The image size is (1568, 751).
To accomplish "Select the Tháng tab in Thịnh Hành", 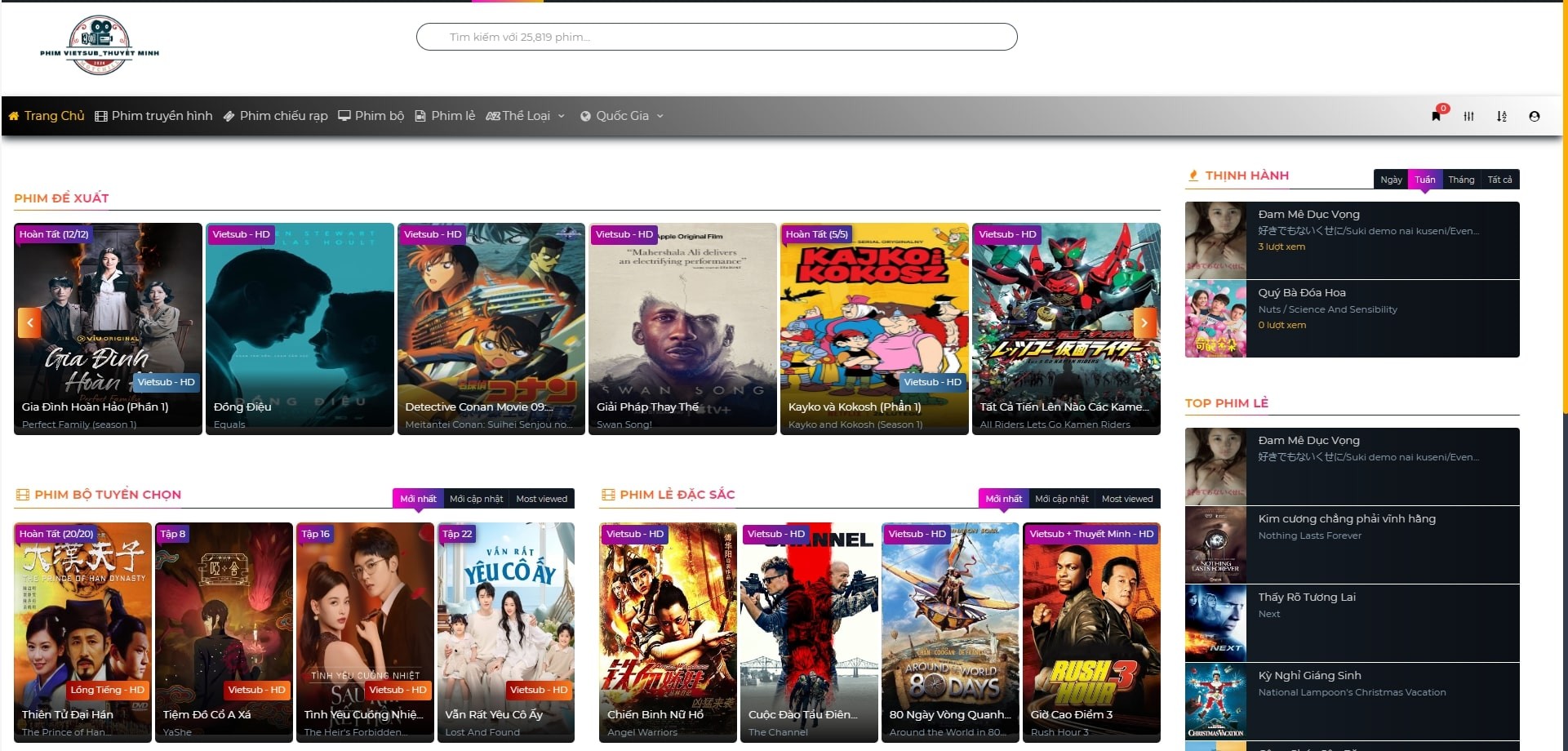I will tap(1461, 180).
